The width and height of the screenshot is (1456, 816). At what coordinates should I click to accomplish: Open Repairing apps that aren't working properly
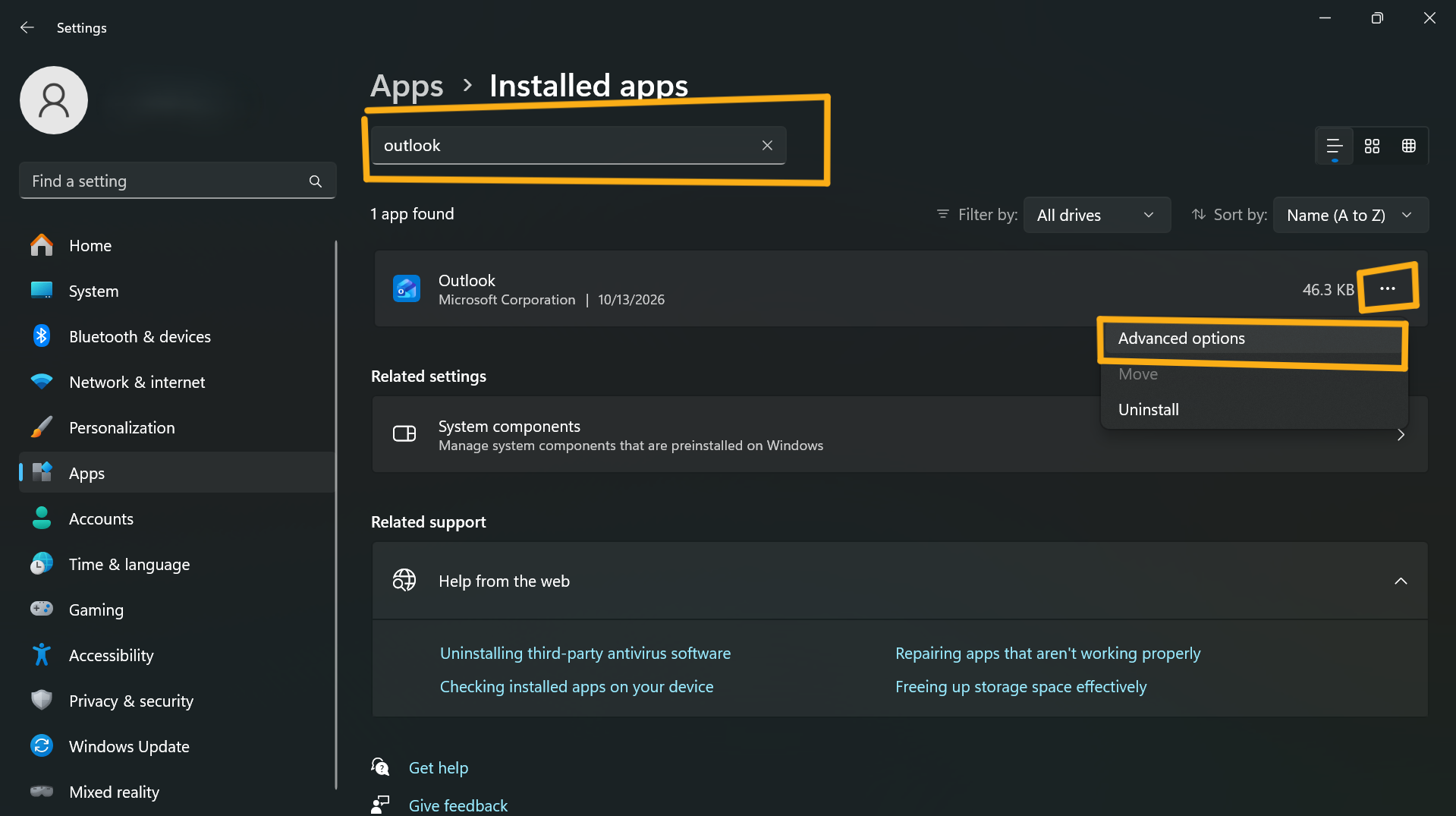tap(1048, 654)
